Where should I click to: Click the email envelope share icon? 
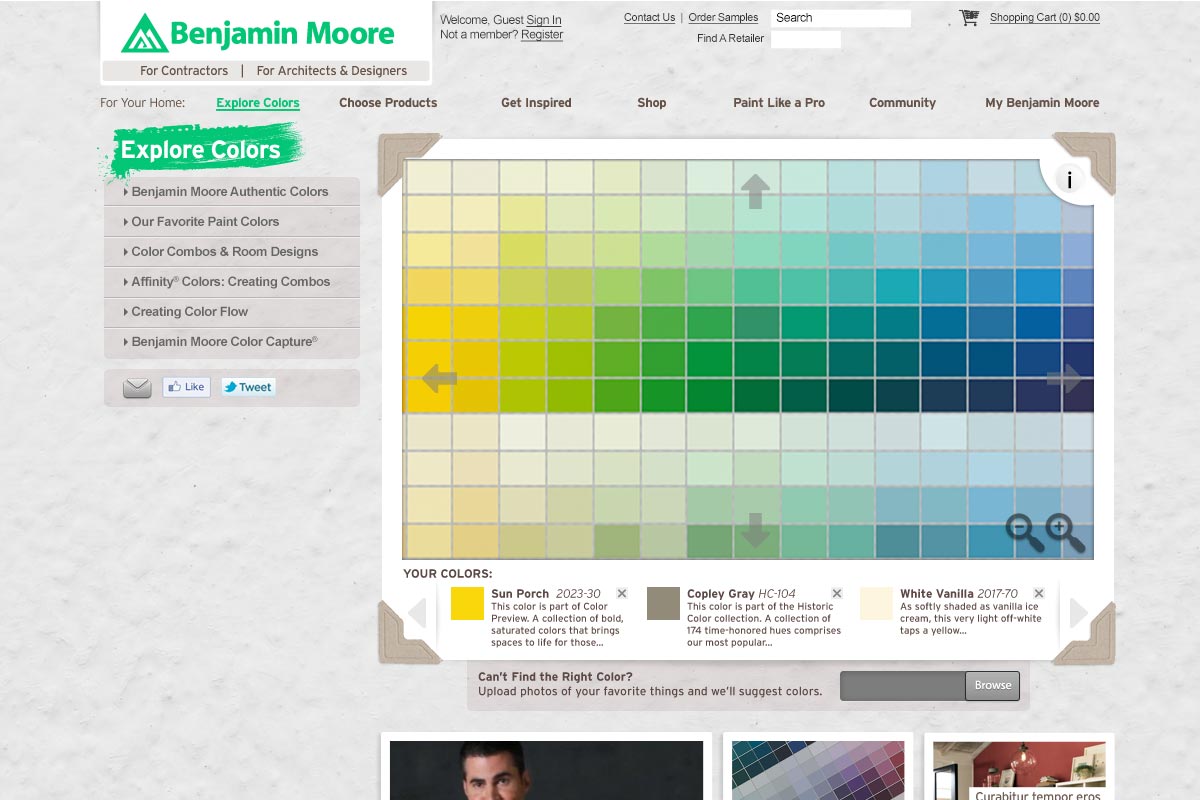pyautogui.click(x=137, y=388)
